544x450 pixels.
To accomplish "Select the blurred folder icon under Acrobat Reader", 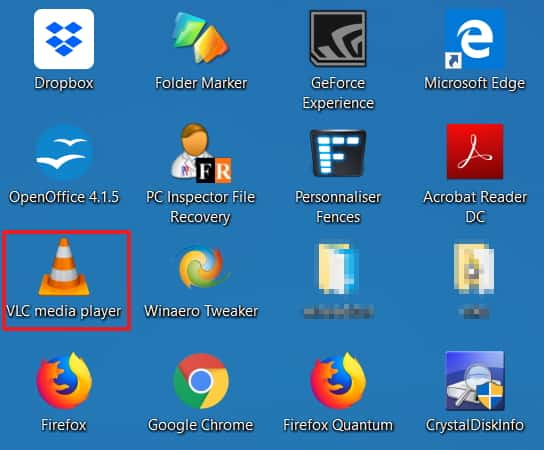I will tap(474, 268).
